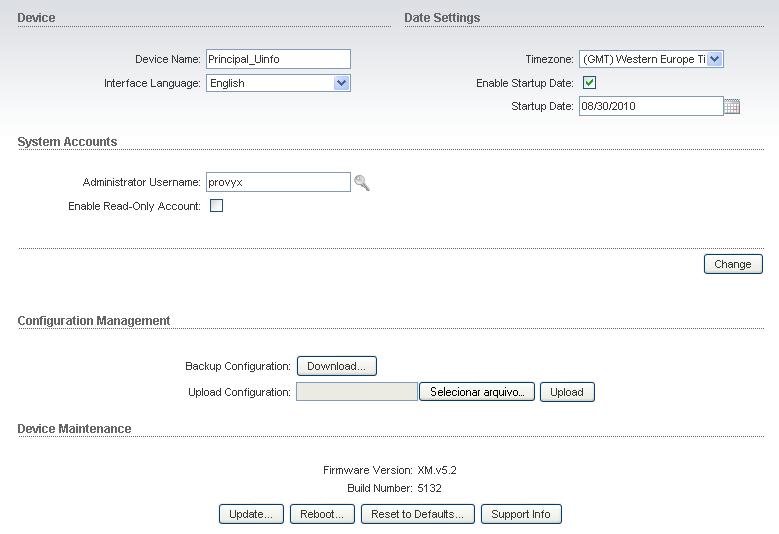Click the Firmware Version value XM.v5.2

437,470
